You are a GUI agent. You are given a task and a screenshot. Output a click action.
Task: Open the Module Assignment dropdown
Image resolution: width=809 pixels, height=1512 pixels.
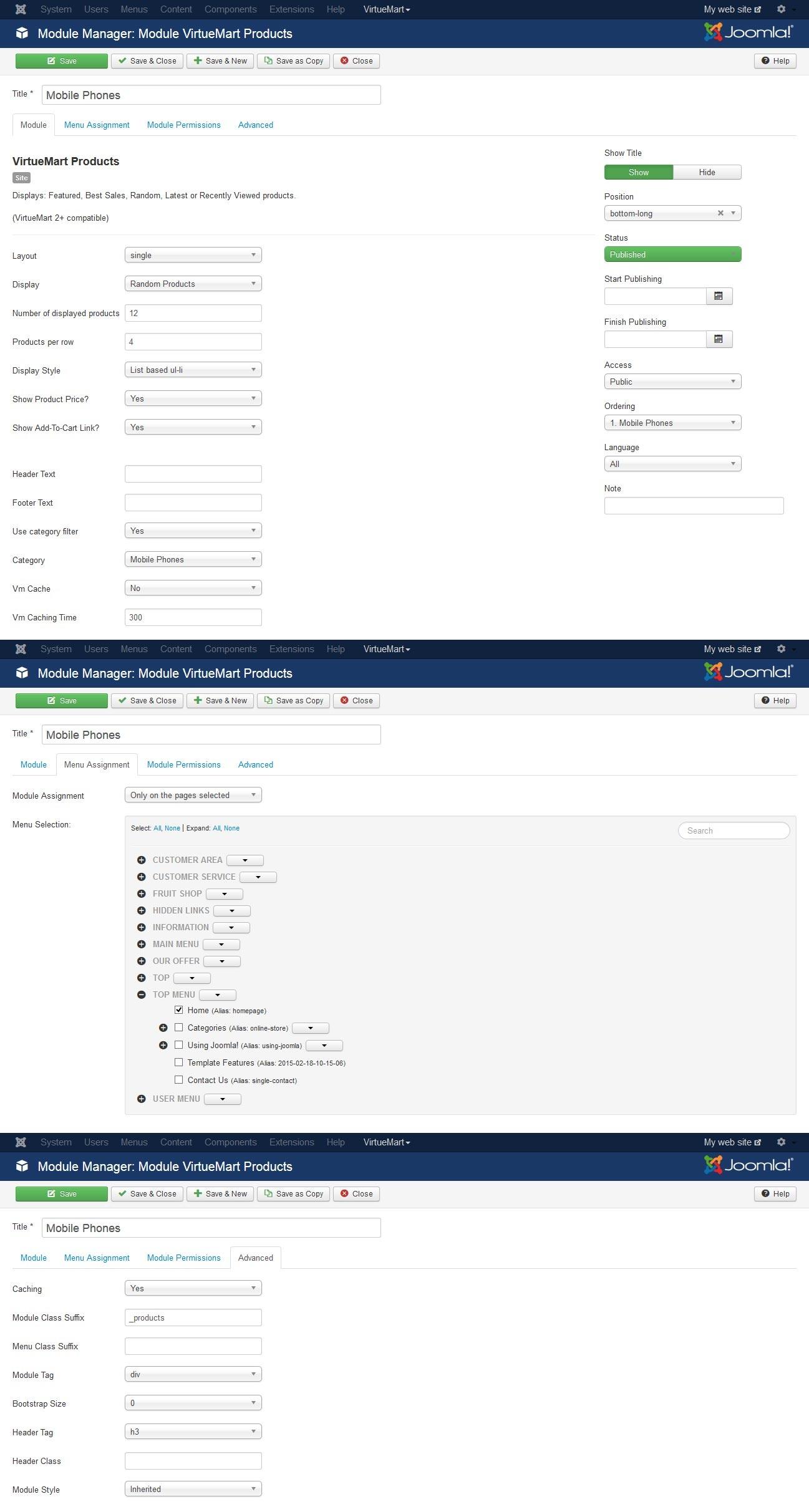[193, 795]
